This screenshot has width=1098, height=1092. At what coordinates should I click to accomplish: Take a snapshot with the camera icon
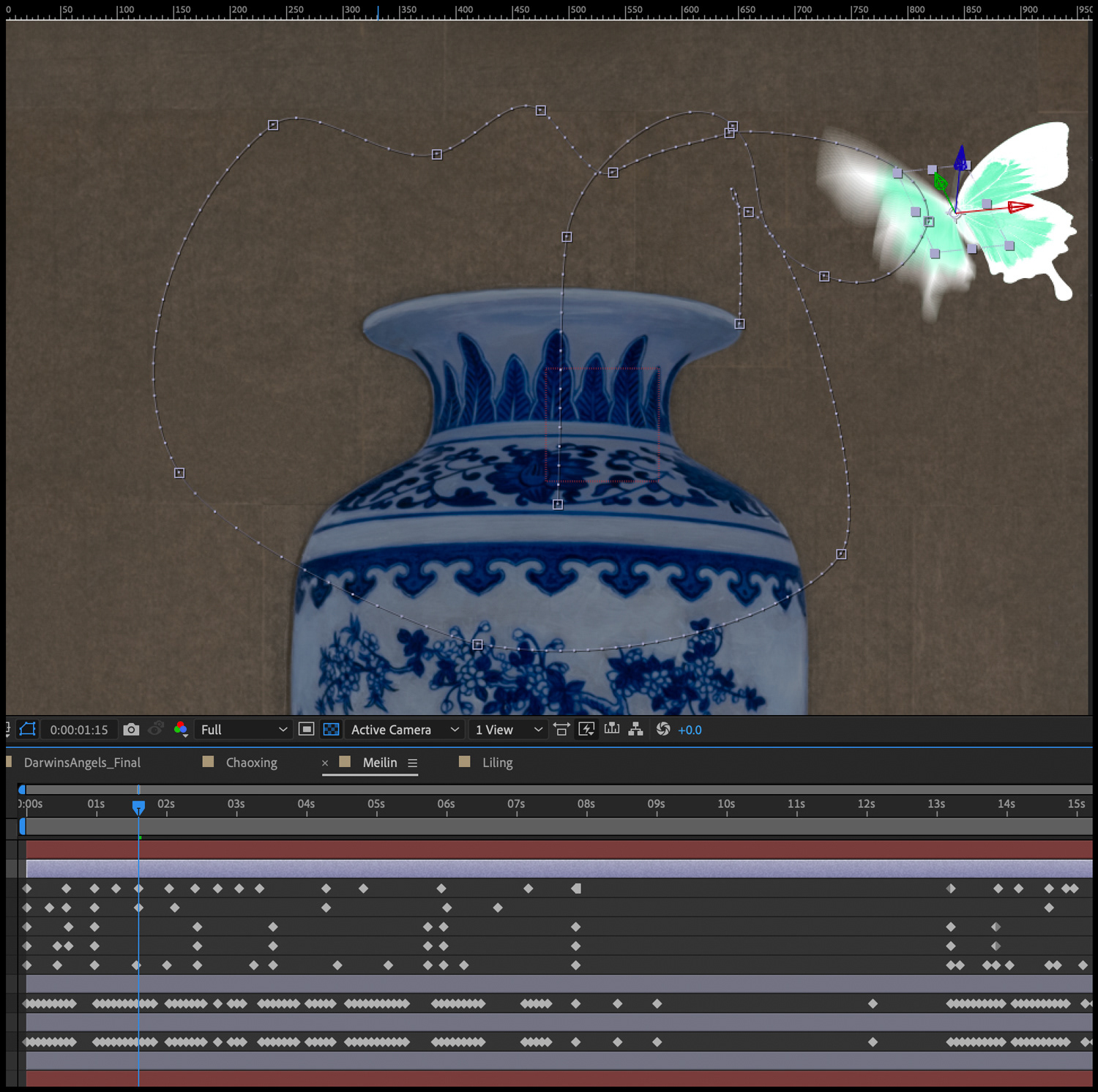point(131,729)
